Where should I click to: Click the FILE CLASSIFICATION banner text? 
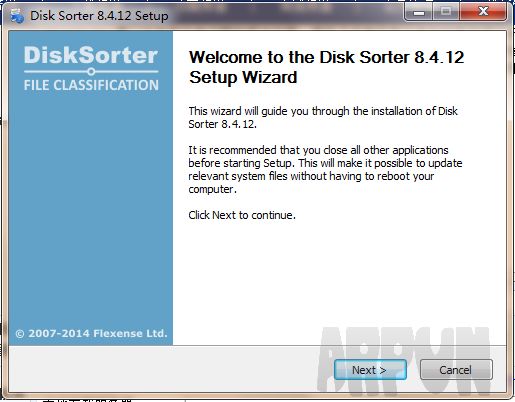click(91, 85)
